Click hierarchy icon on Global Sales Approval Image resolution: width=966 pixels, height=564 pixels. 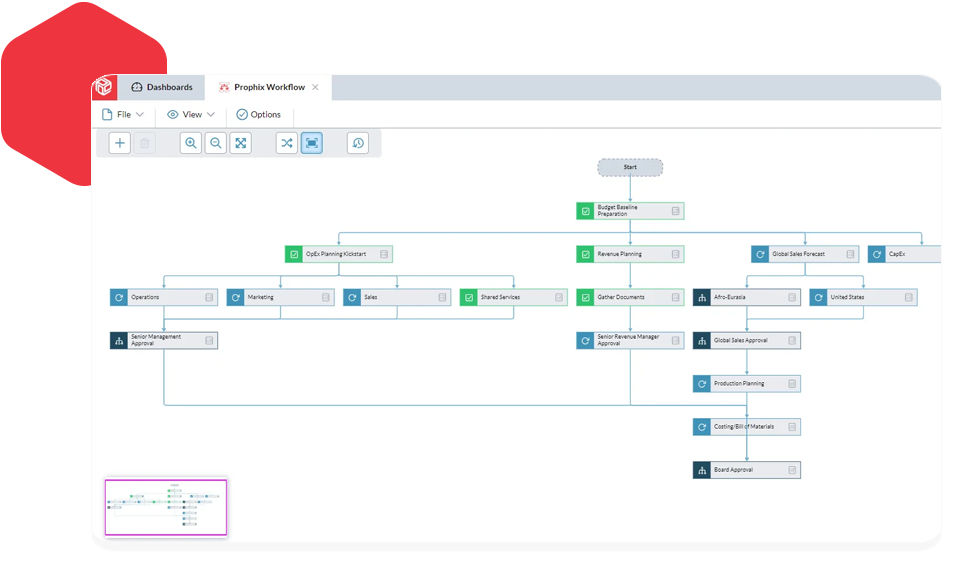[702, 340]
